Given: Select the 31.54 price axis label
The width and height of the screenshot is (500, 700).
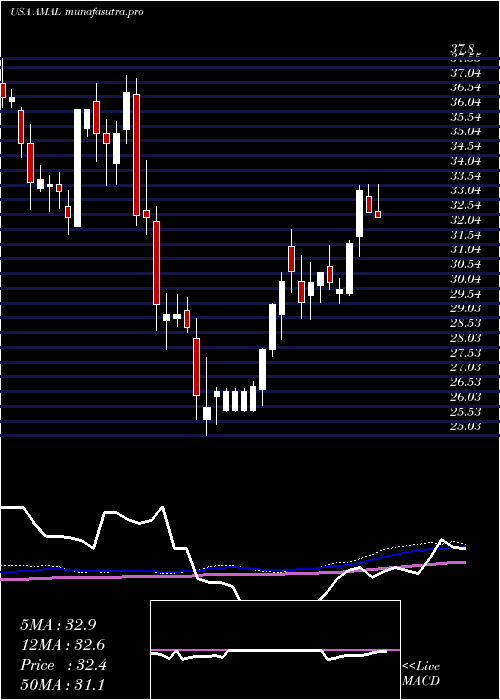Looking at the screenshot, I should tap(466, 234).
